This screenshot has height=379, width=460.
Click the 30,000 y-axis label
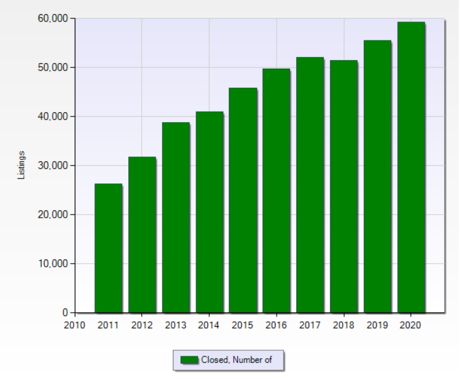tap(53, 166)
